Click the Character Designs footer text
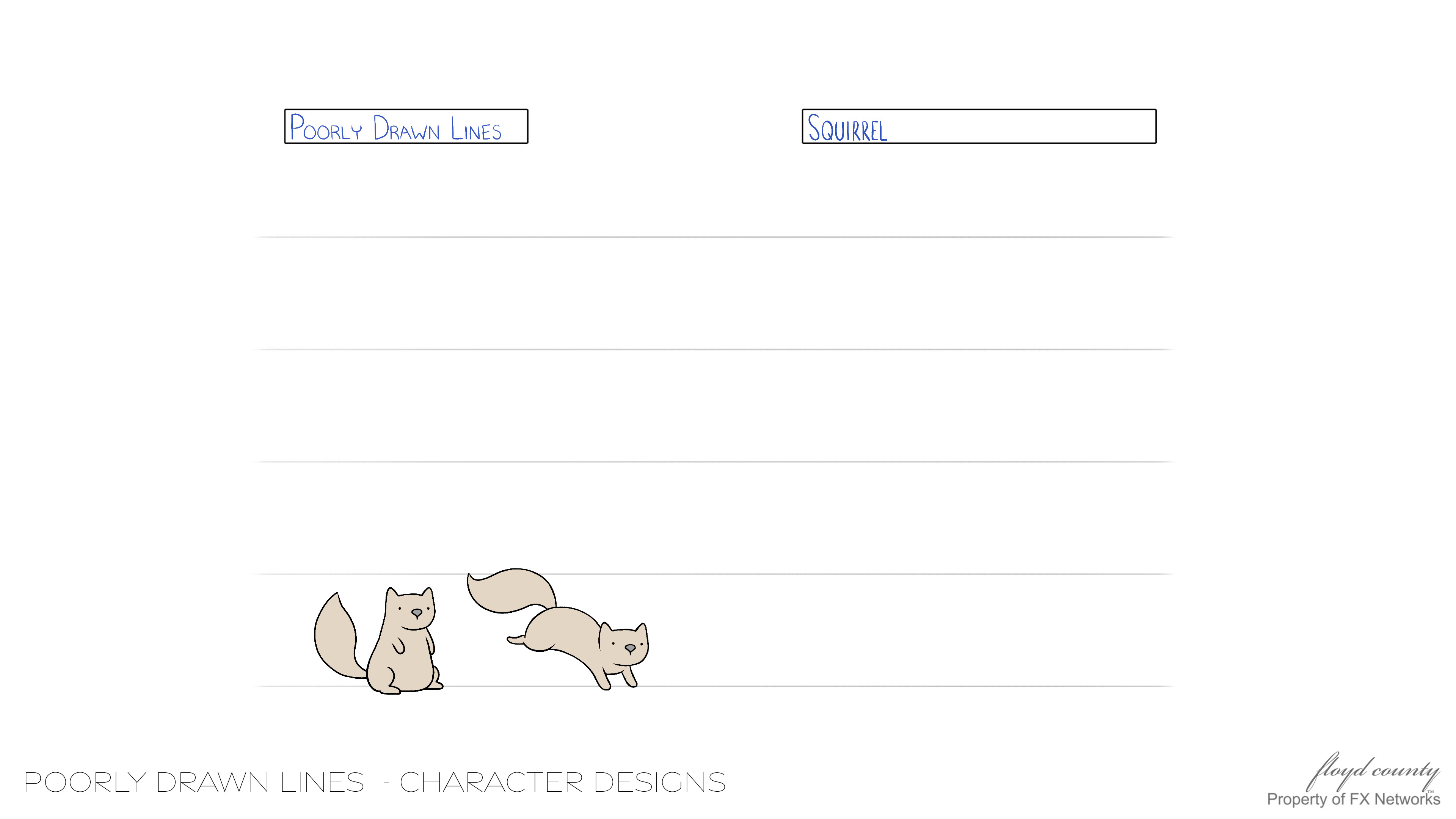The width and height of the screenshot is (1456, 819). 562,782
